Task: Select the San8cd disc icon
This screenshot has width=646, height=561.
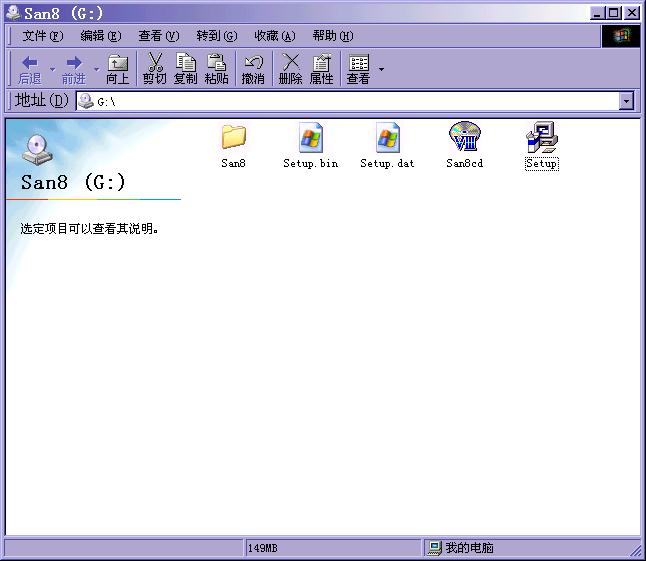Action: coord(464,138)
